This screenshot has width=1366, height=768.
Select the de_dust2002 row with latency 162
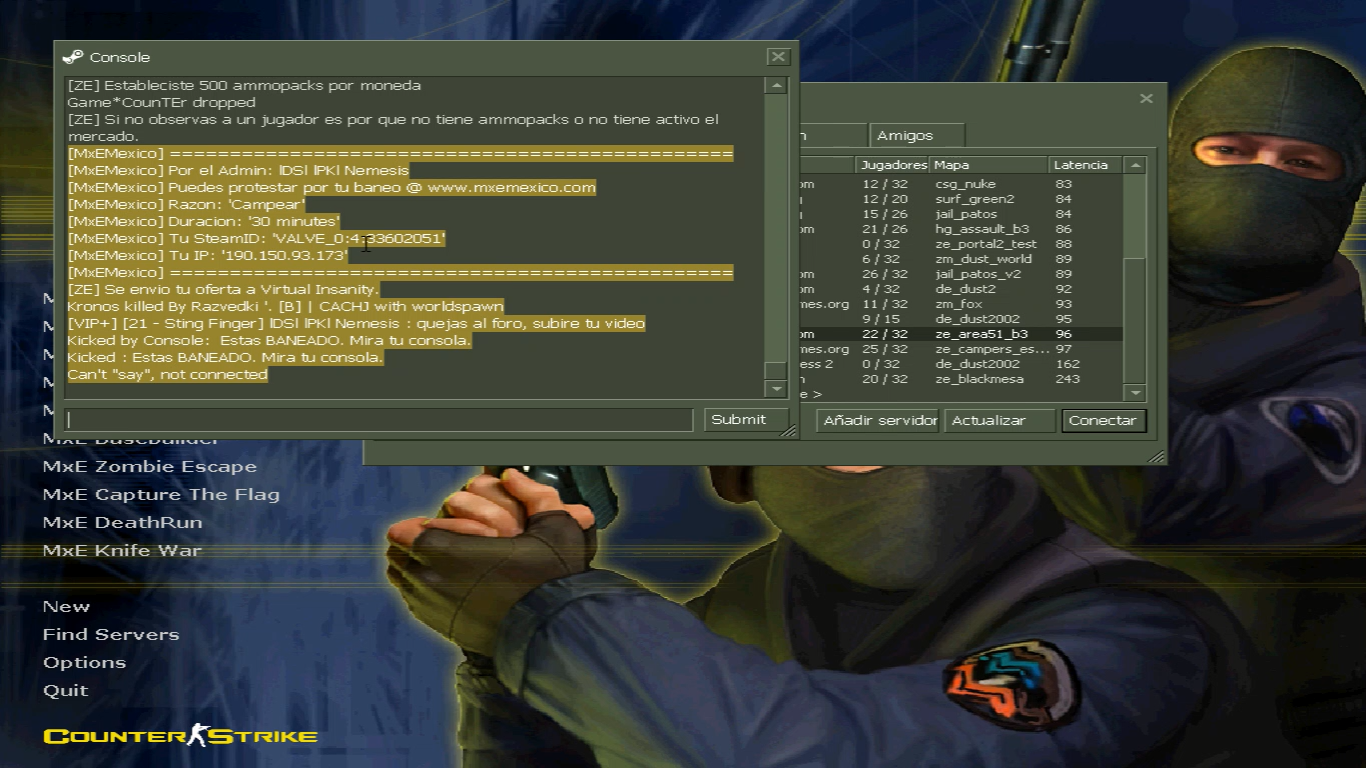click(961, 364)
